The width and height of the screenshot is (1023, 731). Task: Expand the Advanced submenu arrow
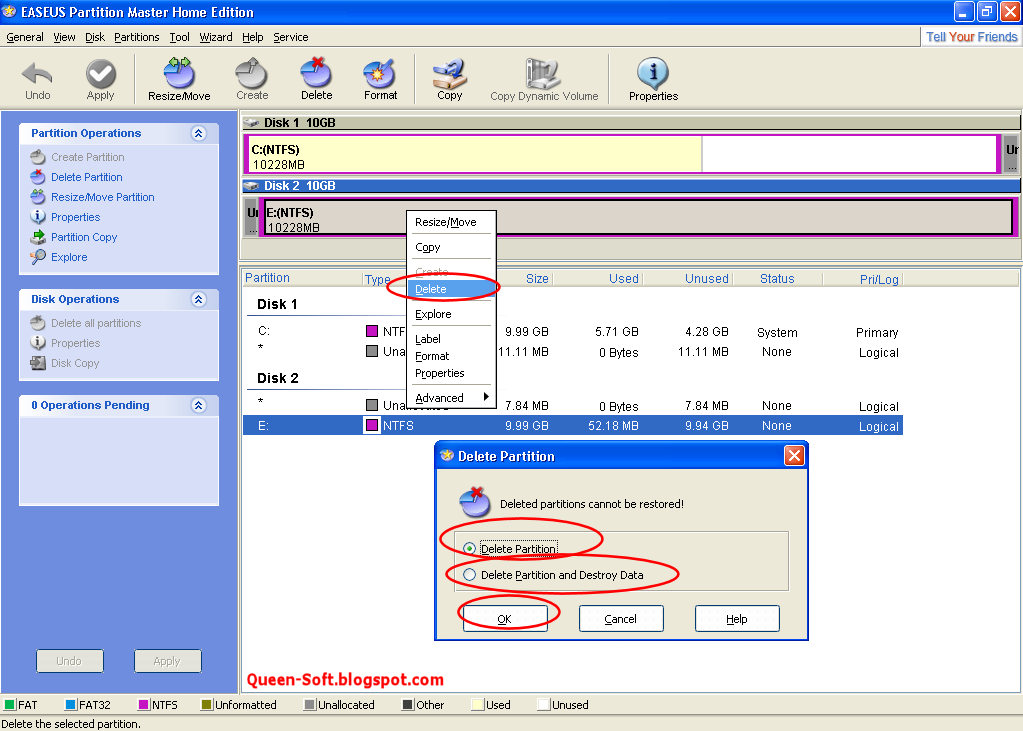pyautogui.click(x=486, y=397)
